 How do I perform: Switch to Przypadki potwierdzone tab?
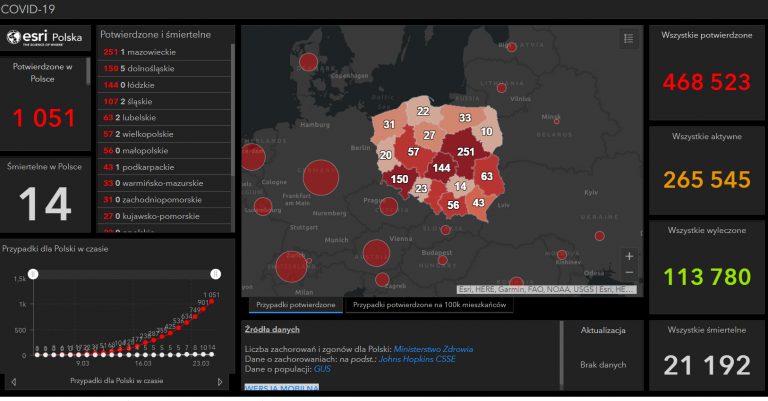pyautogui.click(x=296, y=305)
